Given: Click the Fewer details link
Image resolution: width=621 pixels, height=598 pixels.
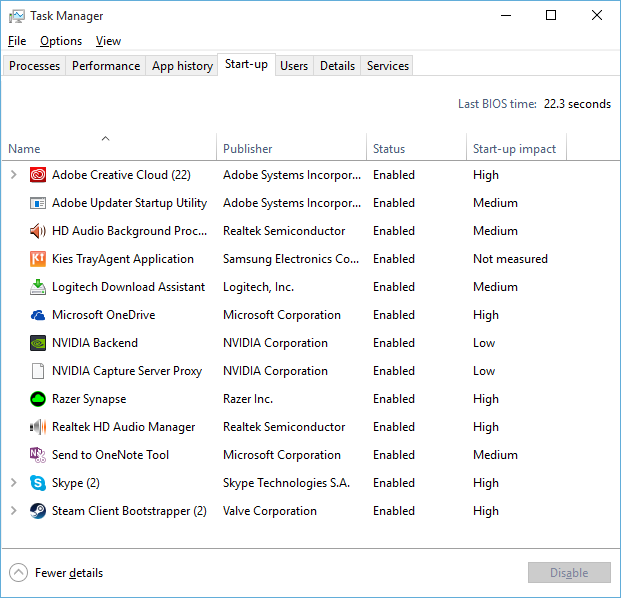Looking at the screenshot, I should click(x=69, y=573).
